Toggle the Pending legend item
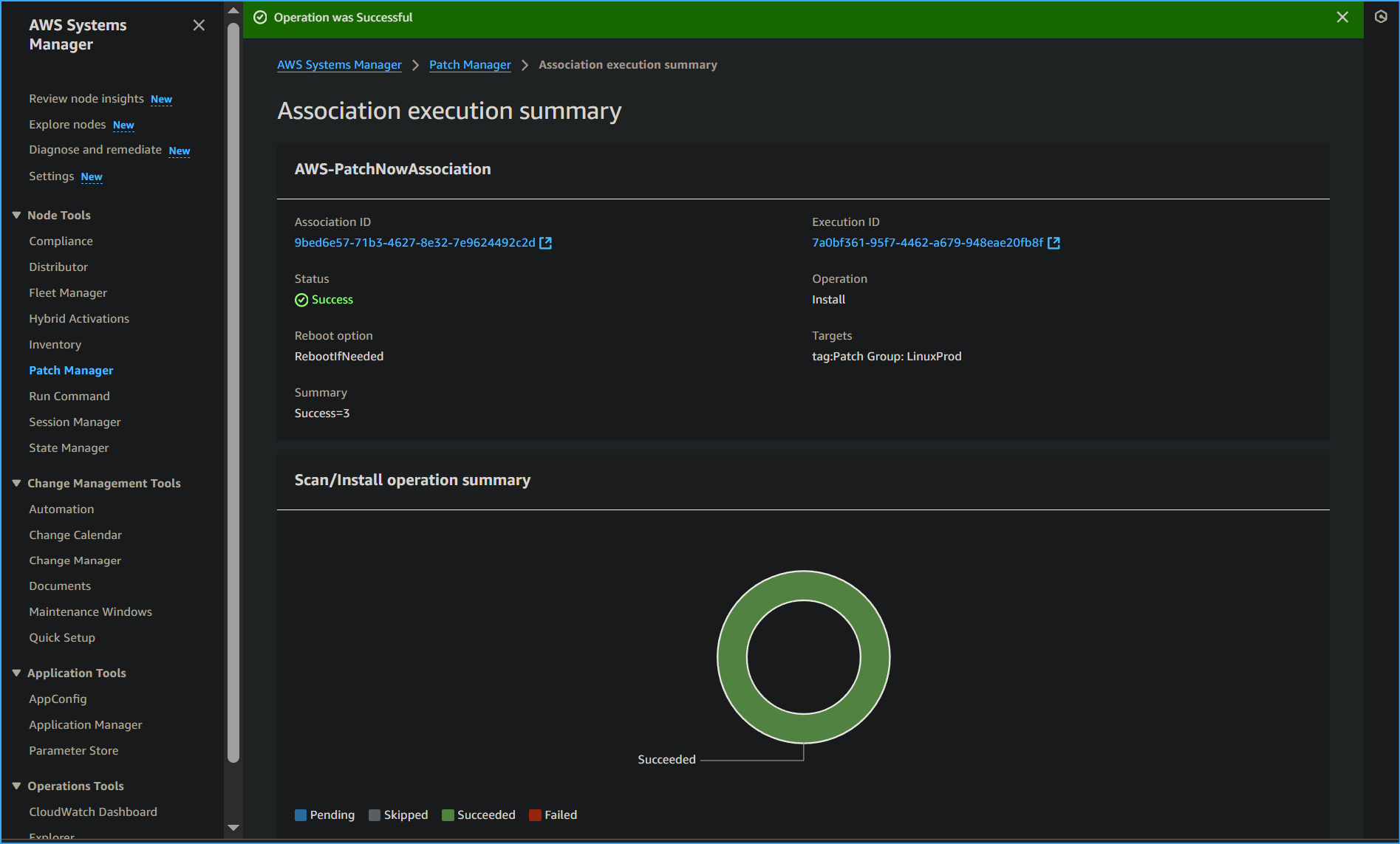Image resolution: width=1400 pixels, height=844 pixels. (324, 815)
